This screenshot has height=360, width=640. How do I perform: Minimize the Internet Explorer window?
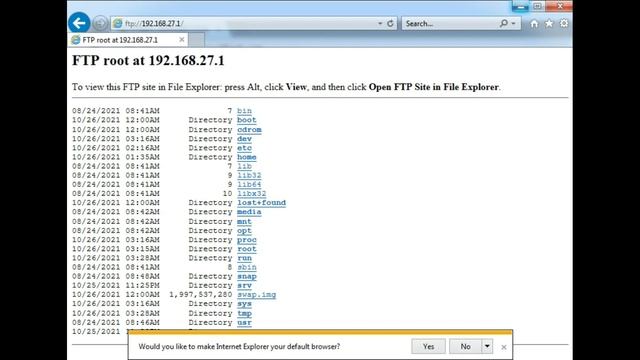coord(520,6)
